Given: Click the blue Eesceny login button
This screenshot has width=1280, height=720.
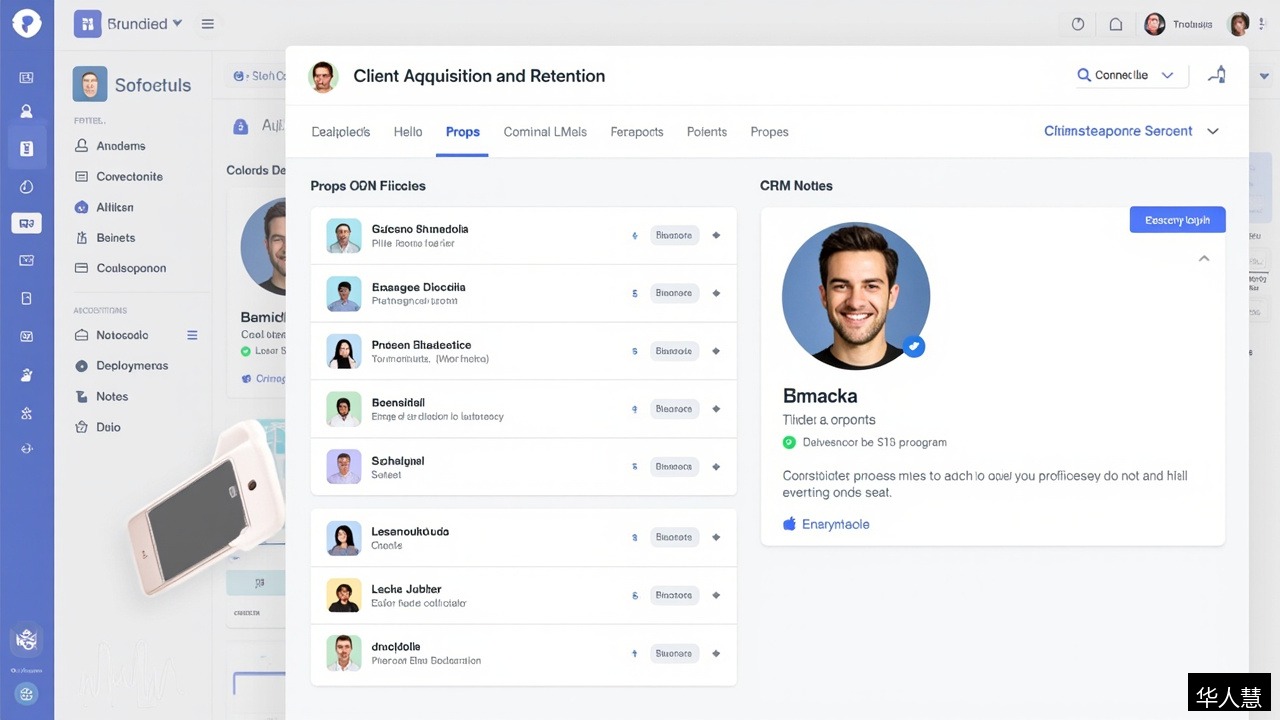Looking at the screenshot, I should [x=1177, y=220].
